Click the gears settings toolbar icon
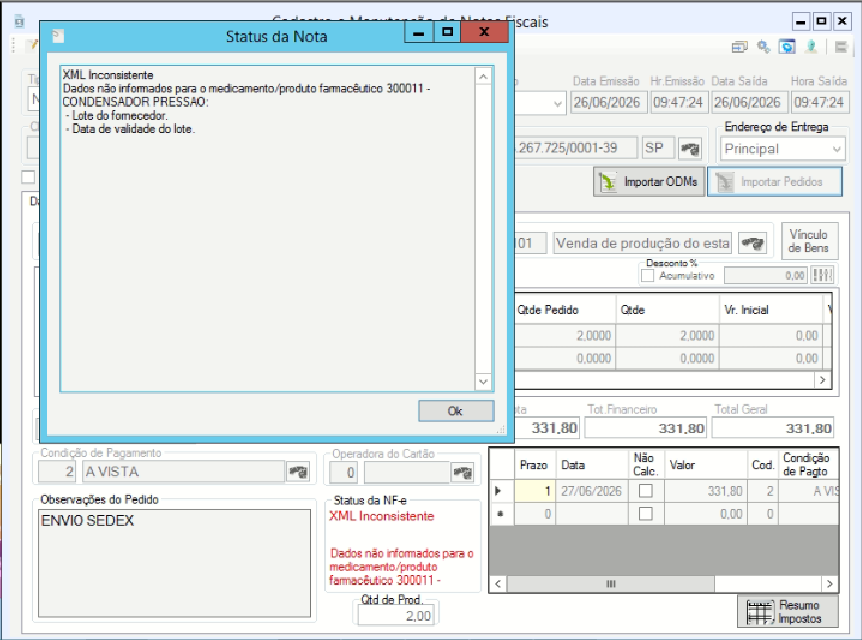The image size is (862, 640). (x=763, y=47)
